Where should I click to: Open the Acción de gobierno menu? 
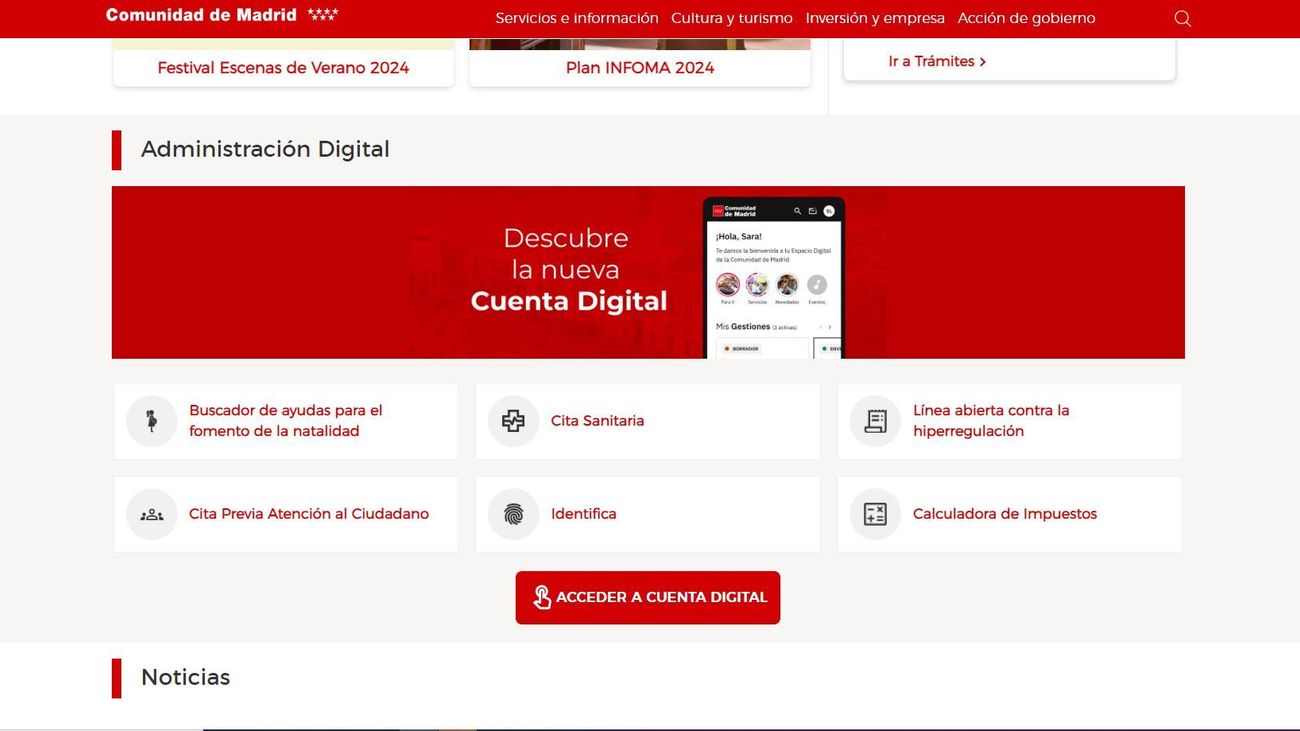click(1026, 18)
